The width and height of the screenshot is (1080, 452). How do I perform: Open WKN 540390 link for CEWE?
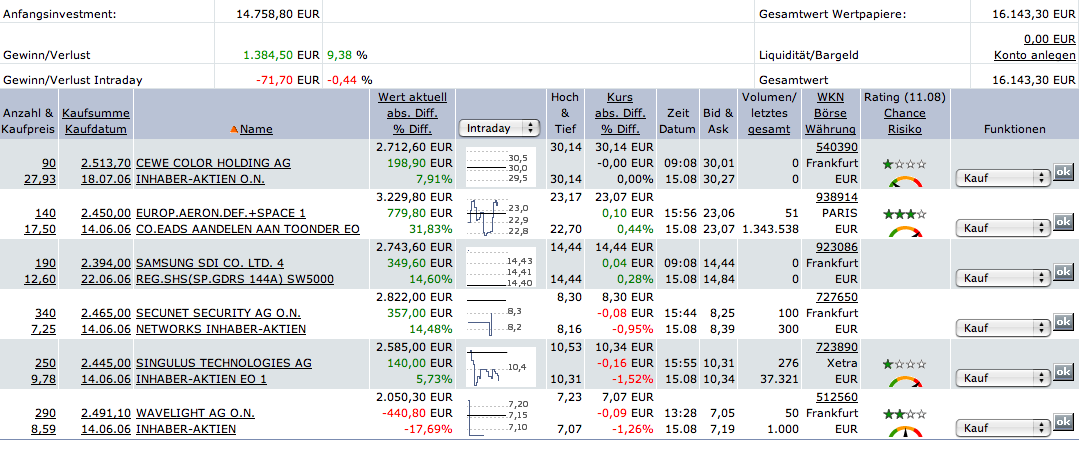(836, 146)
